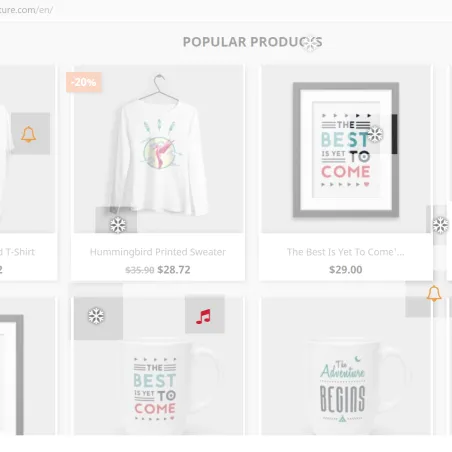
Task: Click the browser address bar URL
Action: coord(26,10)
